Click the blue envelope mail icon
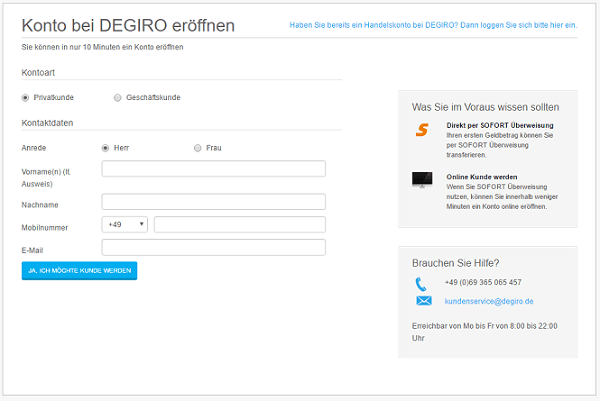The height and width of the screenshot is (401, 600). [x=424, y=301]
